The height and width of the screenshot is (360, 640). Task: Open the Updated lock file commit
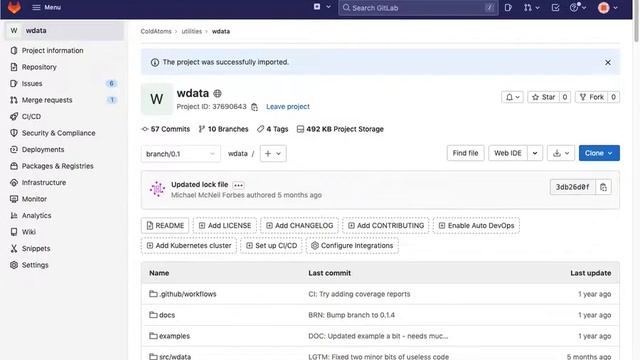200,184
